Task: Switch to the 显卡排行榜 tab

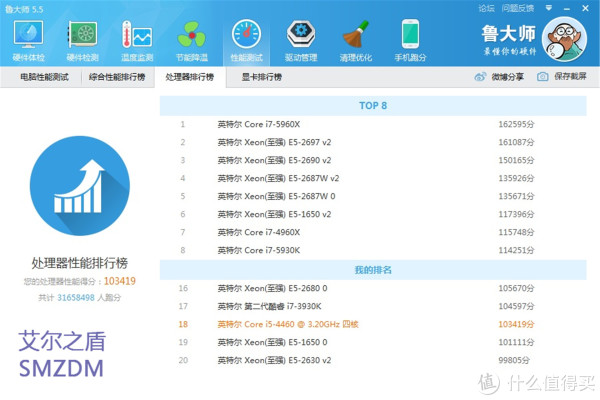Action: 262,77
